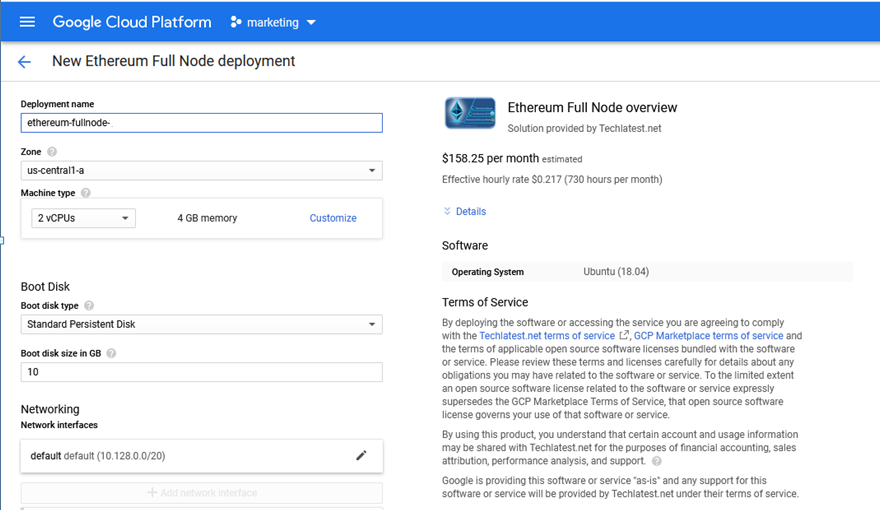Open the GCP Marketplace terms of service link

pyautogui.click(x=708, y=336)
